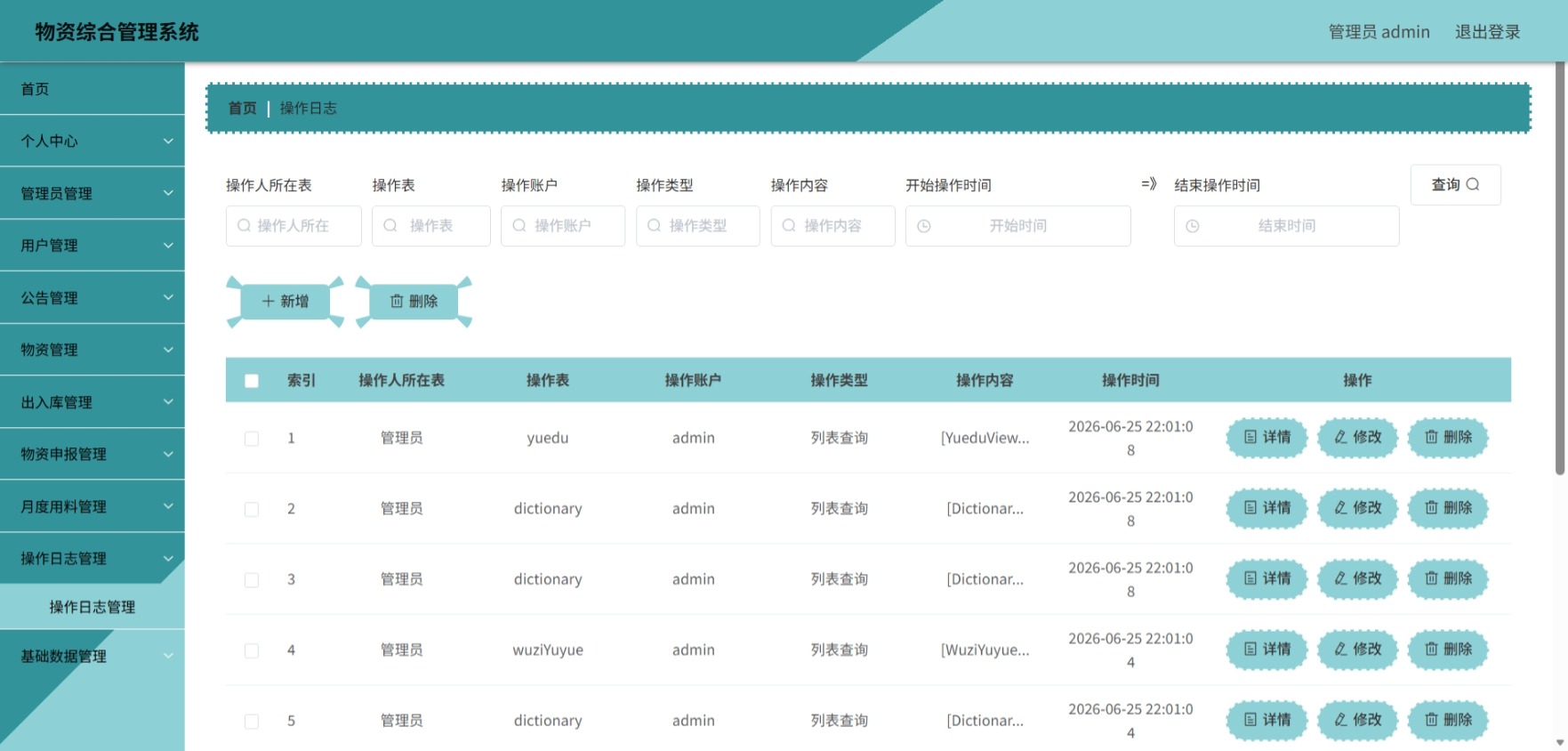This screenshot has width=1568, height=751.
Task: Focus the 操作表 input field
Action: [431, 226]
